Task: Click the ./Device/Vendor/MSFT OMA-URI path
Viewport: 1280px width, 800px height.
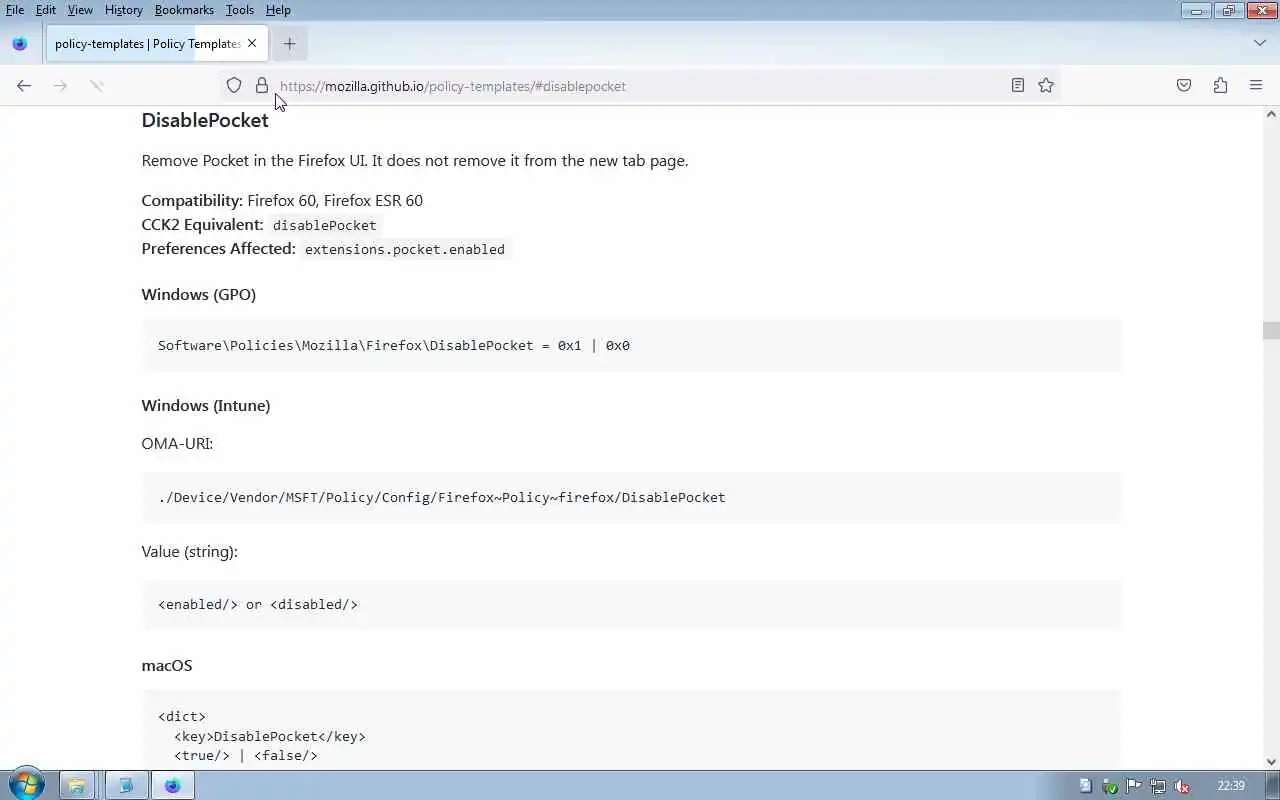Action: tap(442, 498)
